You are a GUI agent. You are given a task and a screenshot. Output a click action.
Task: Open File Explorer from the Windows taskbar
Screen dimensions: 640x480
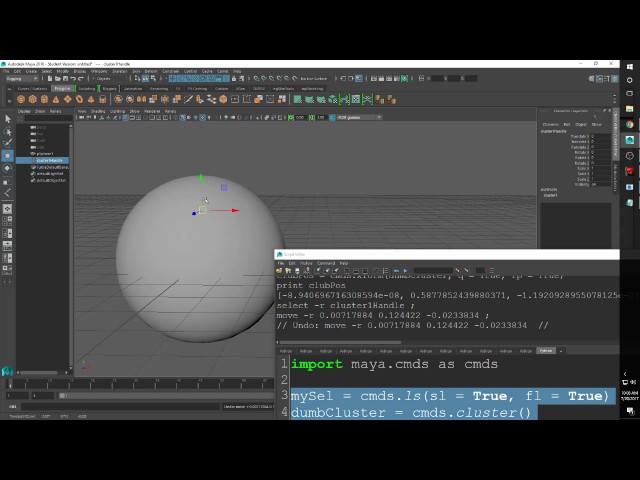click(x=629, y=109)
